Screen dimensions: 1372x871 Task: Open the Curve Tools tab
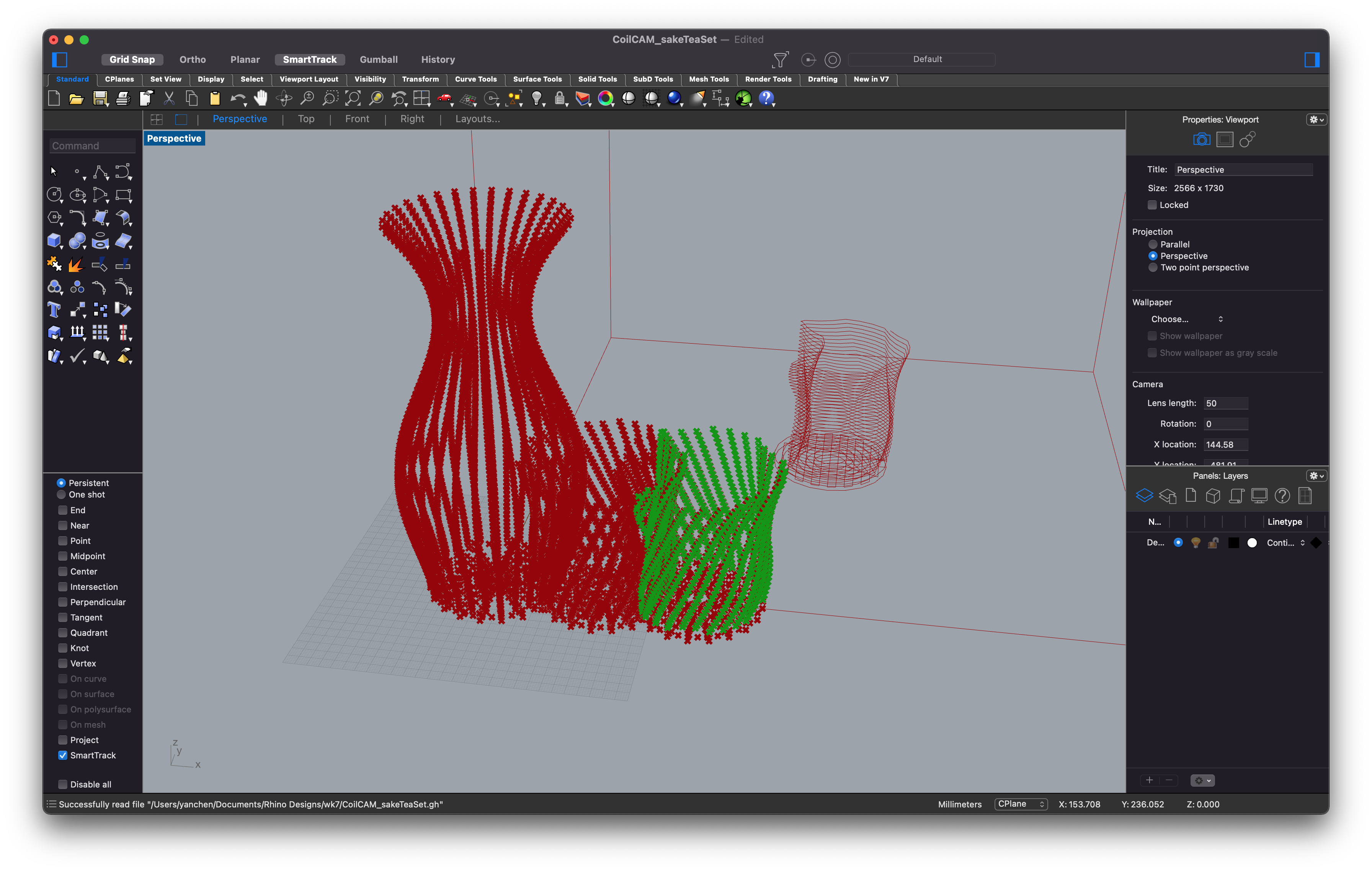(476, 79)
